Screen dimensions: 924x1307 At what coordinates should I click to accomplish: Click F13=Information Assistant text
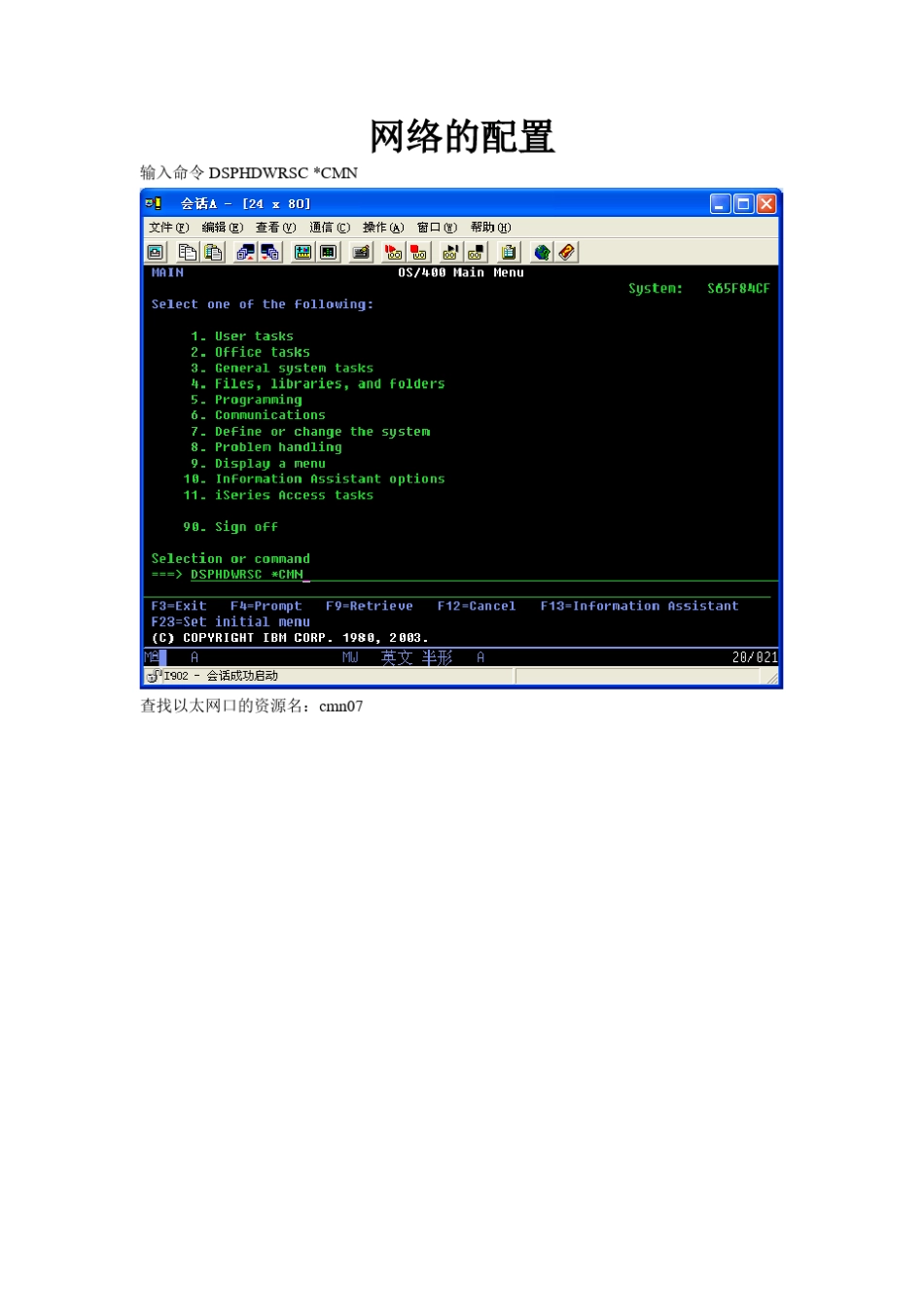[x=640, y=606]
